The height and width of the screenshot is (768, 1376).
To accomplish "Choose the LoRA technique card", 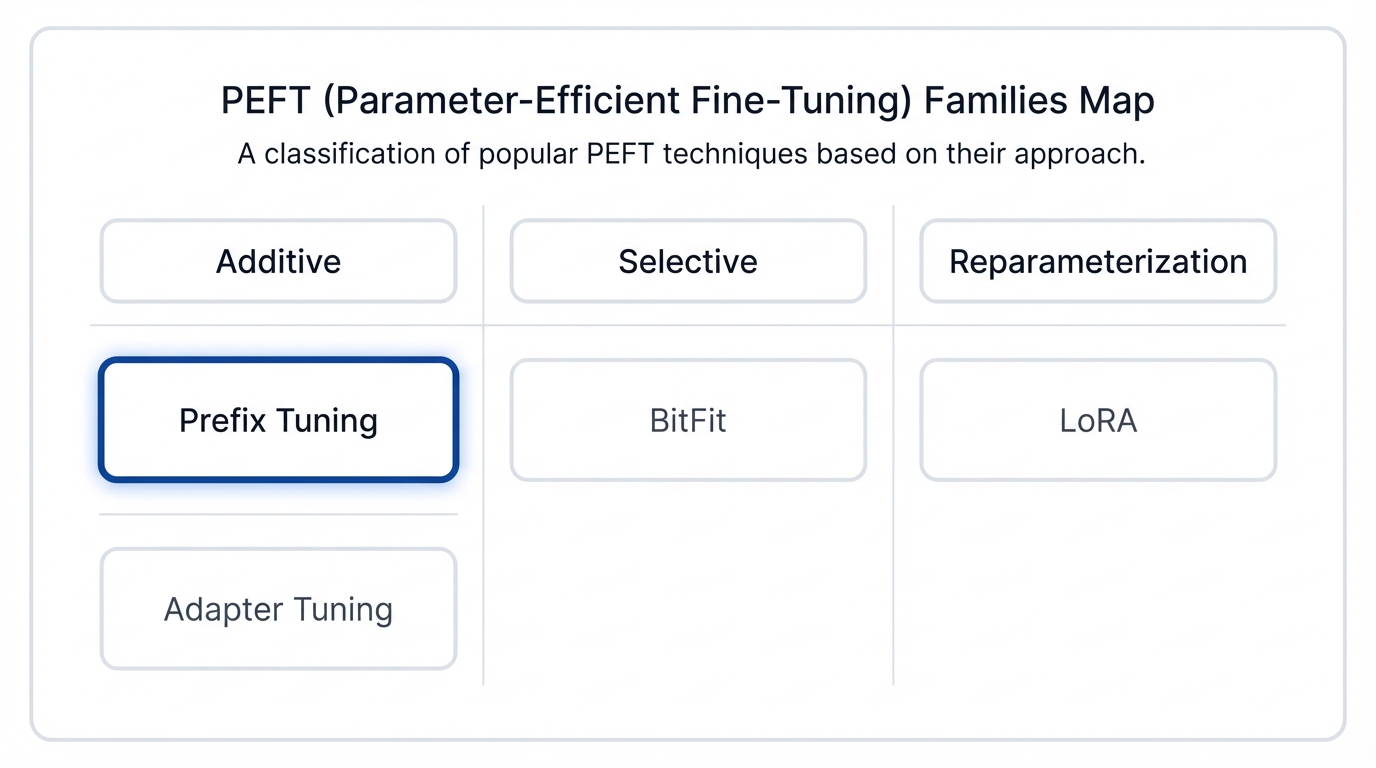I will [1098, 420].
